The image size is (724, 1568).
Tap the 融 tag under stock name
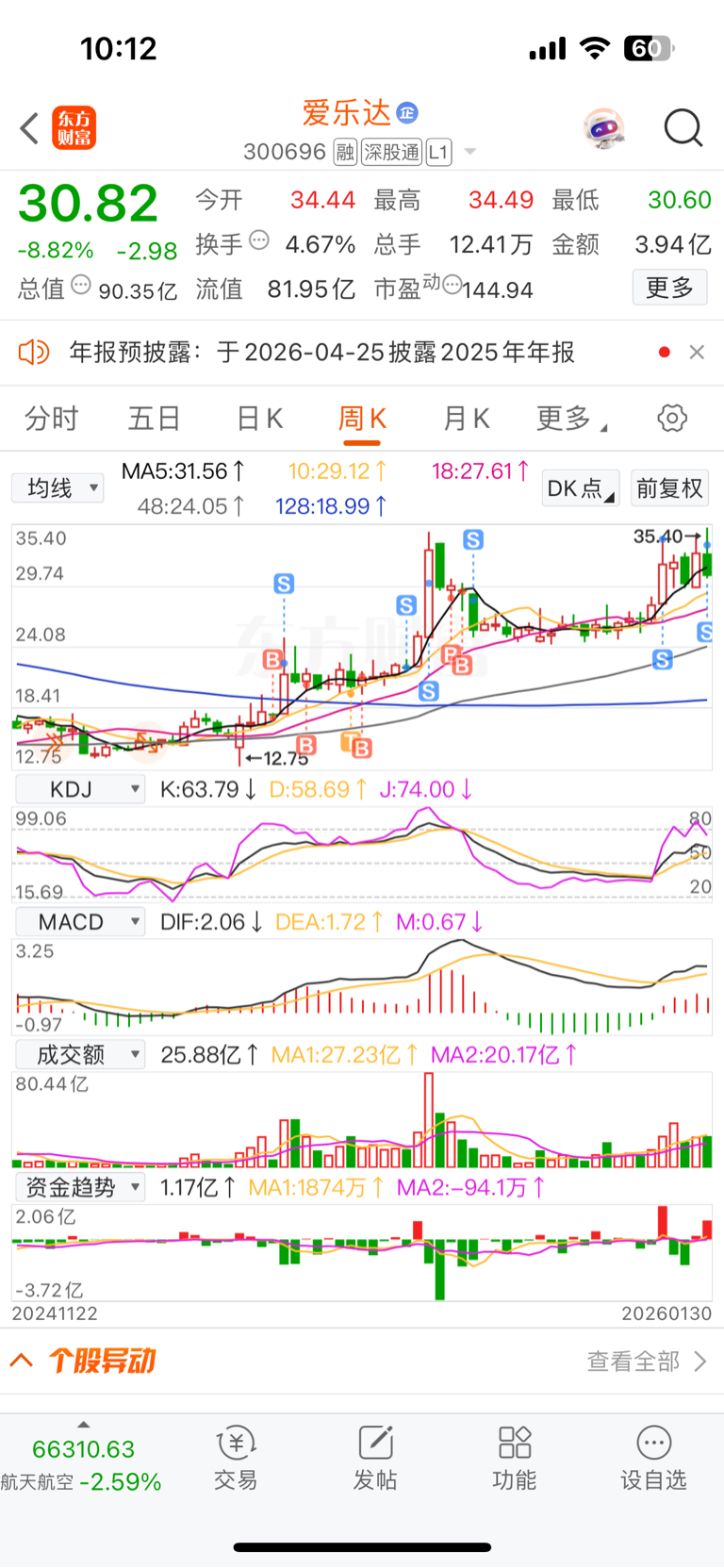pyautogui.click(x=346, y=152)
